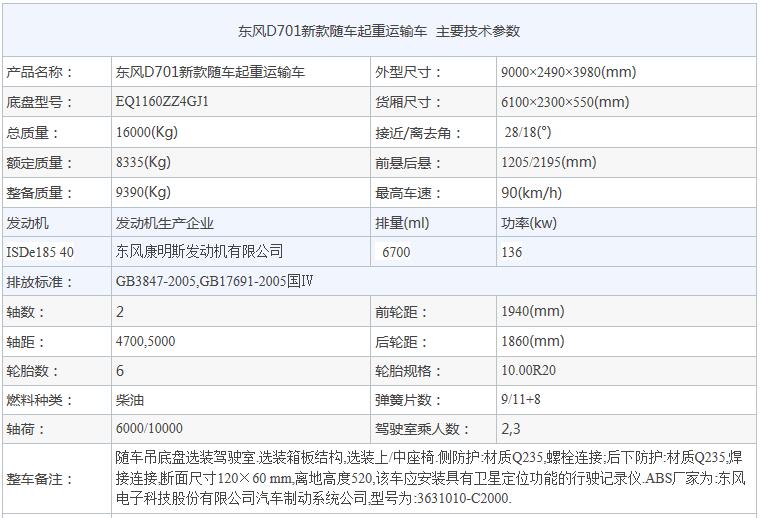Select the total mass value 16000(Kg)

tap(147, 132)
